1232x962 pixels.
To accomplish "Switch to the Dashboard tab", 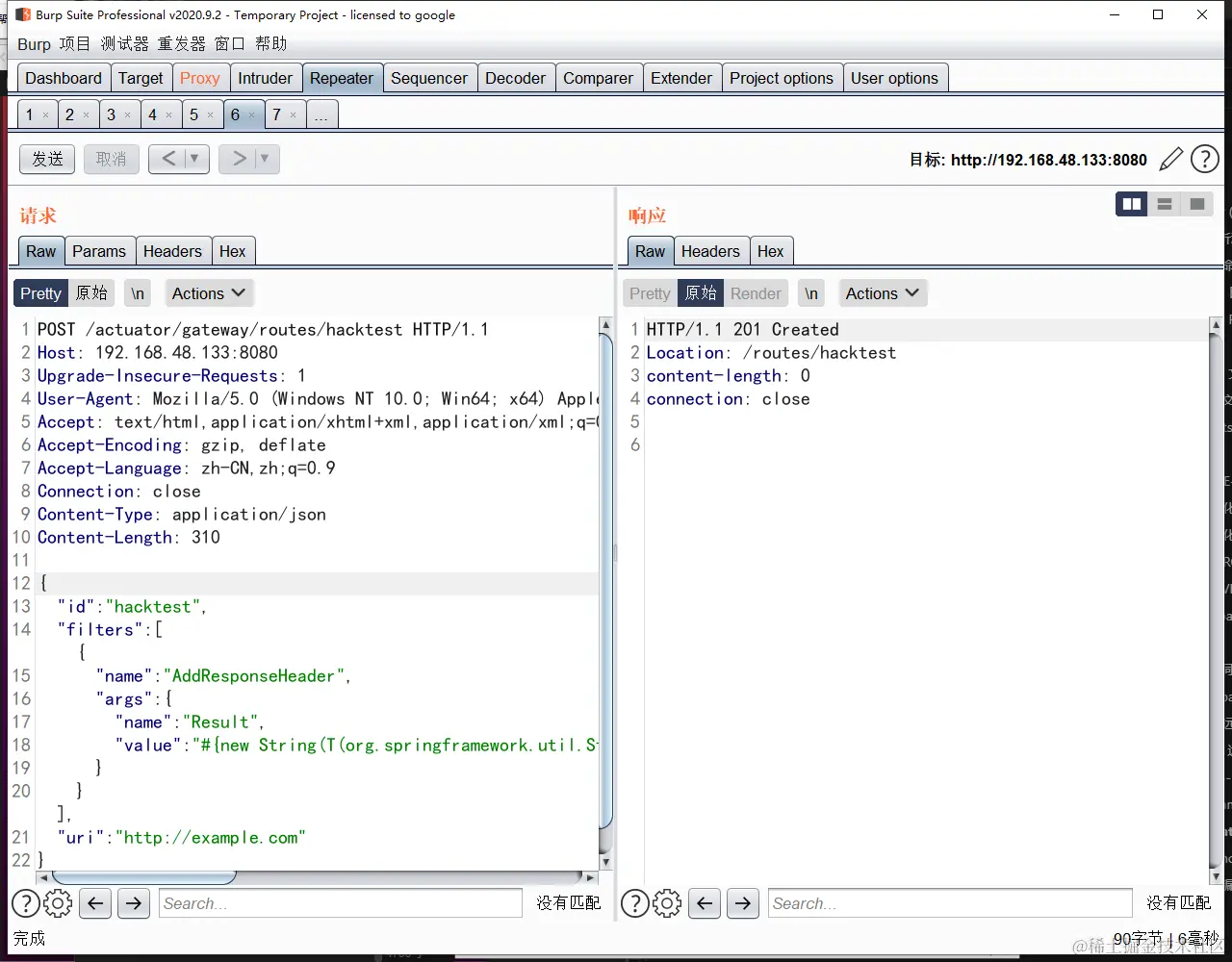I will pyautogui.click(x=64, y=78).
